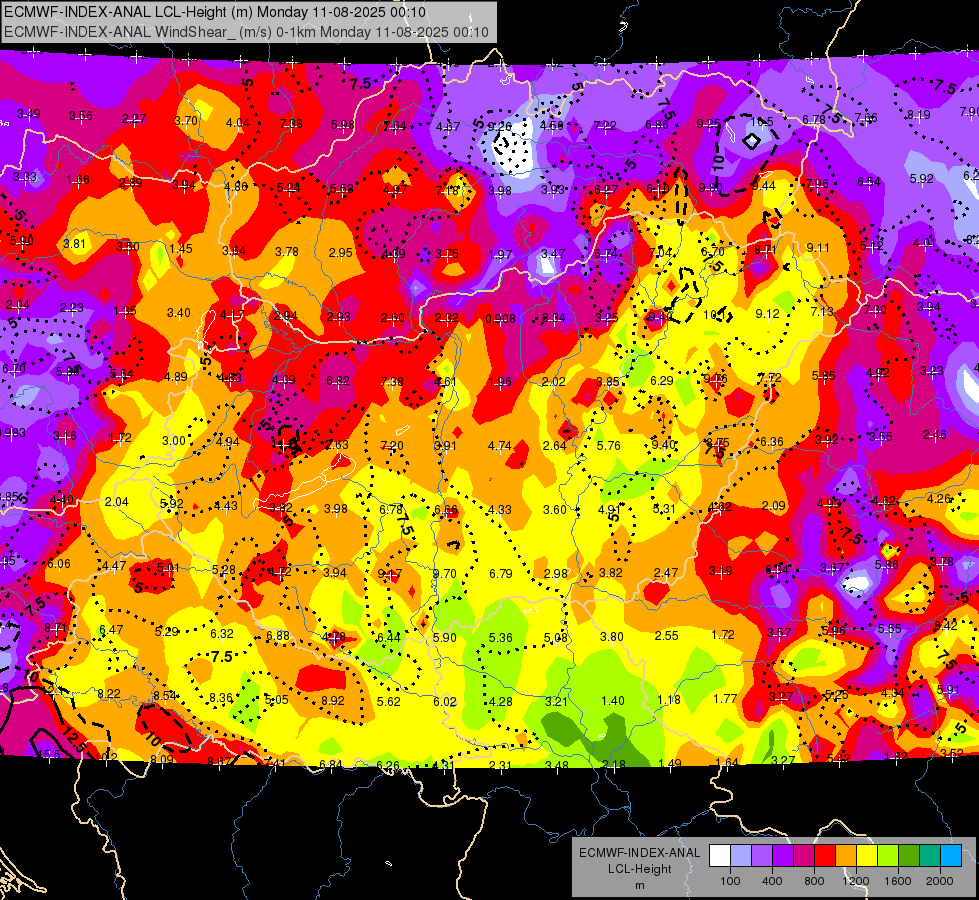Click legend label 2000
The height and width of the screenshot is (900, 979).
tap(940, 881)
